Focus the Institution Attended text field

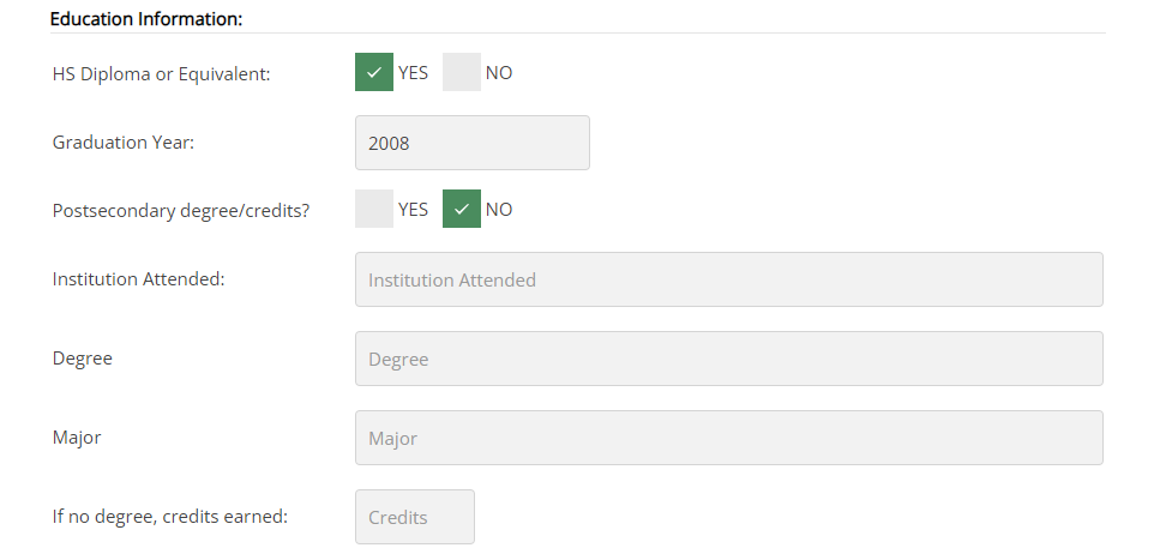coord(728,280)
